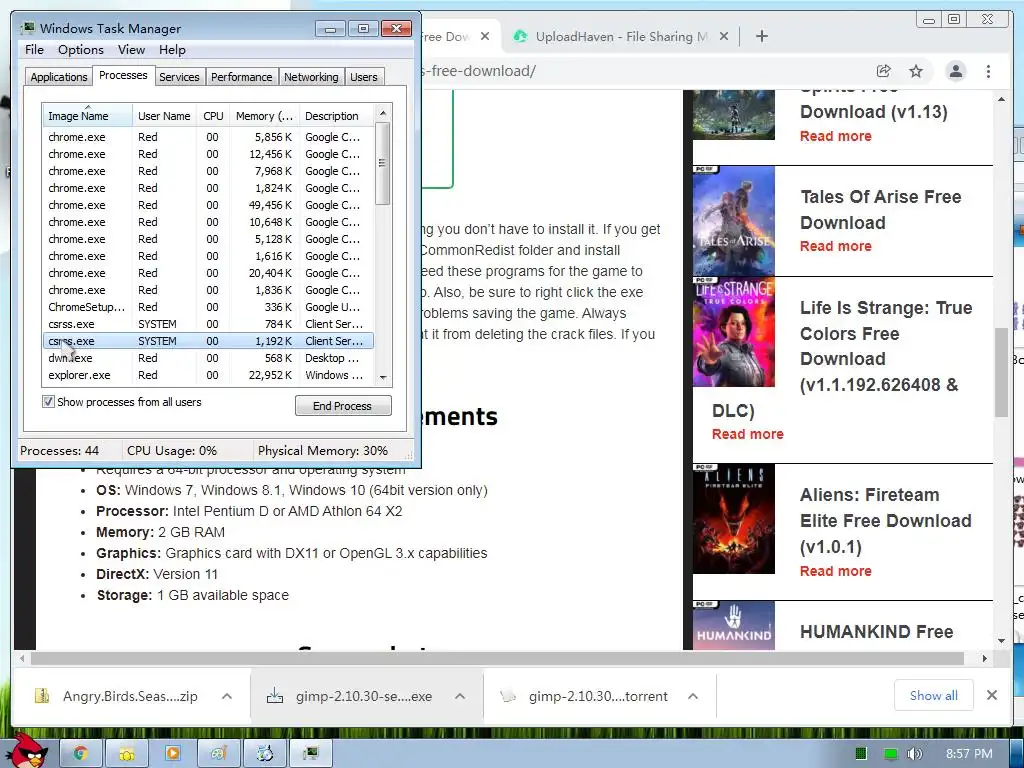Screen dimensions: 1024x768
Task: Open the File menu in Task Manager
Action: (34, 50)
